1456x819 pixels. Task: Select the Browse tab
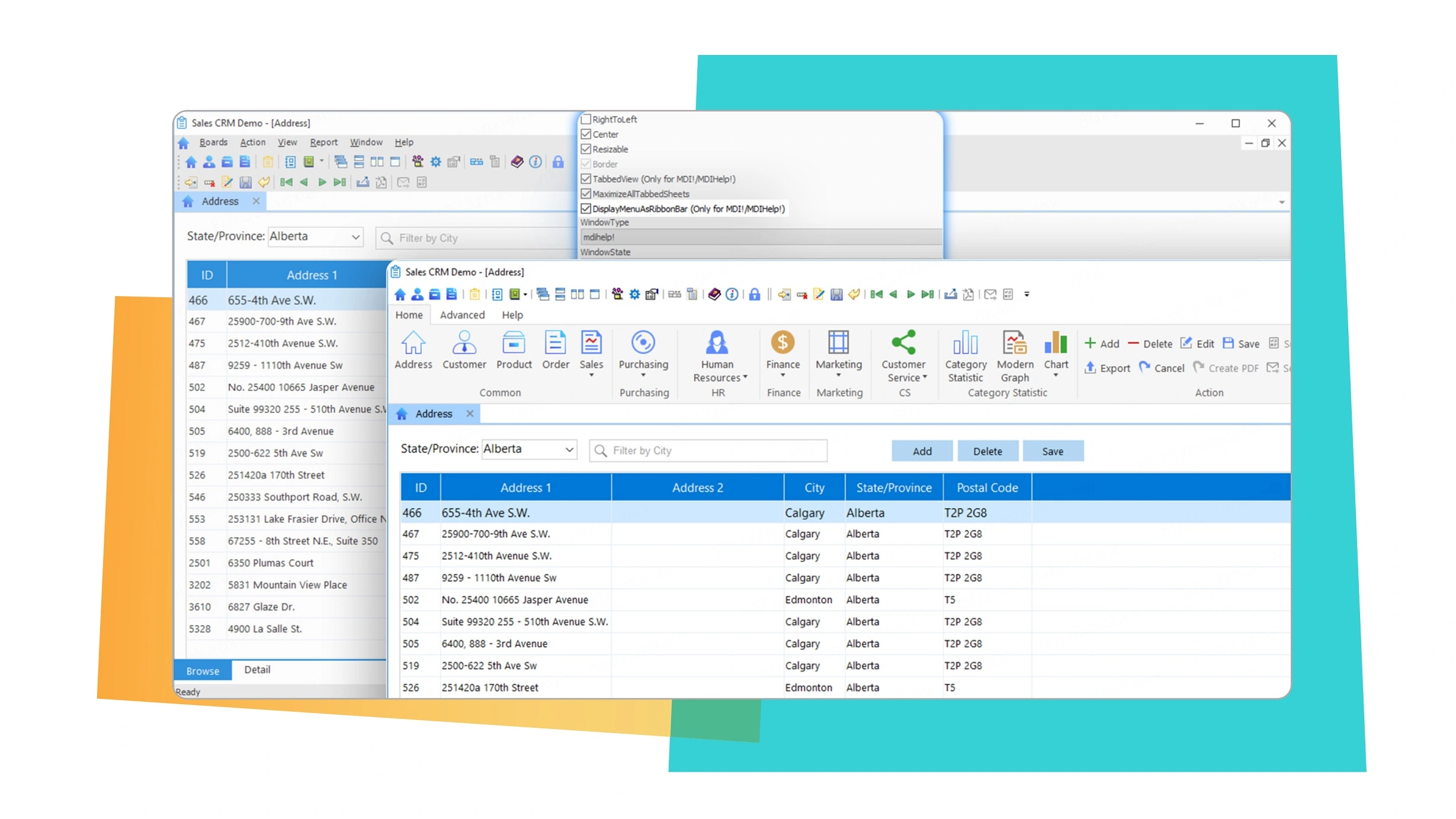(x=203, y=671)
